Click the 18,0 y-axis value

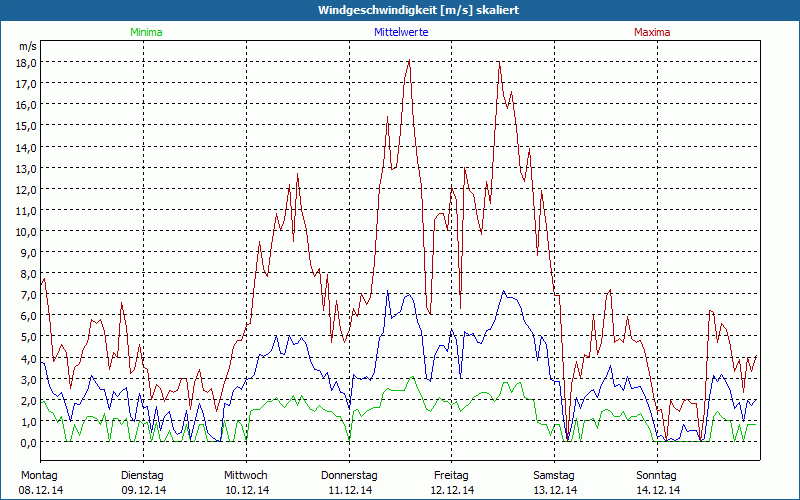[x=28, y=63]
